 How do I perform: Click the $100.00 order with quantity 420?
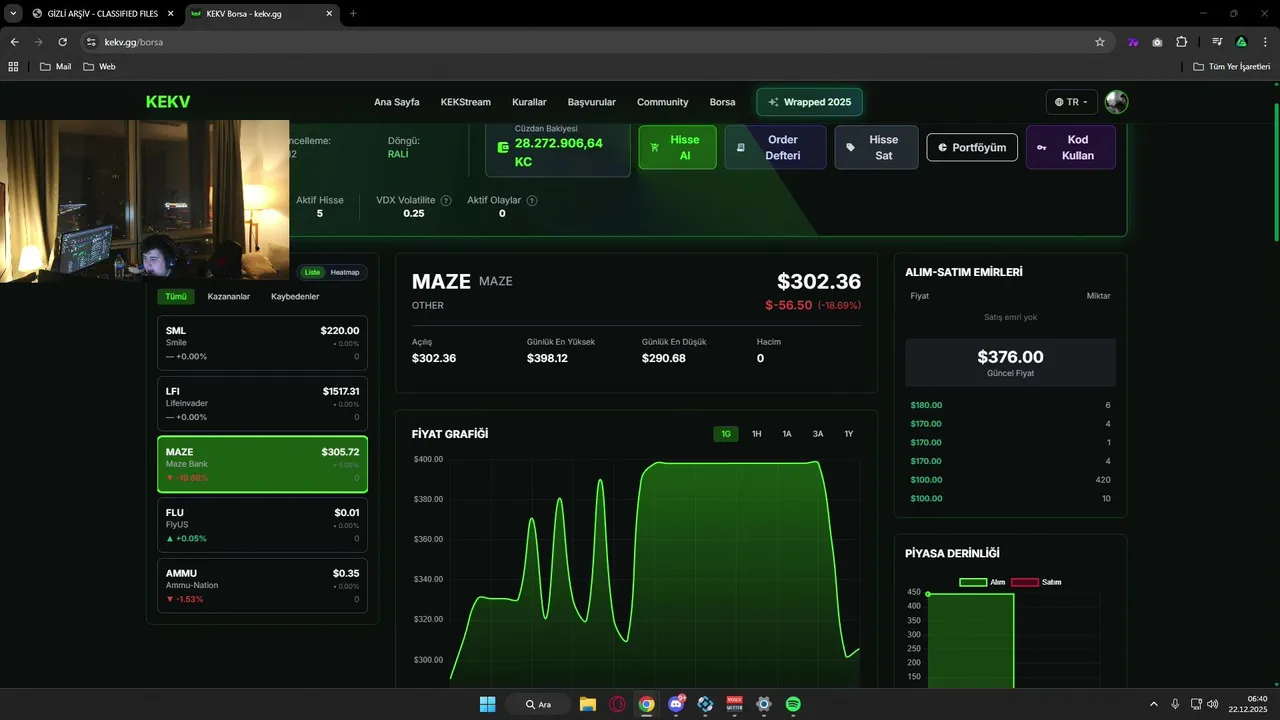point(1010,480)
